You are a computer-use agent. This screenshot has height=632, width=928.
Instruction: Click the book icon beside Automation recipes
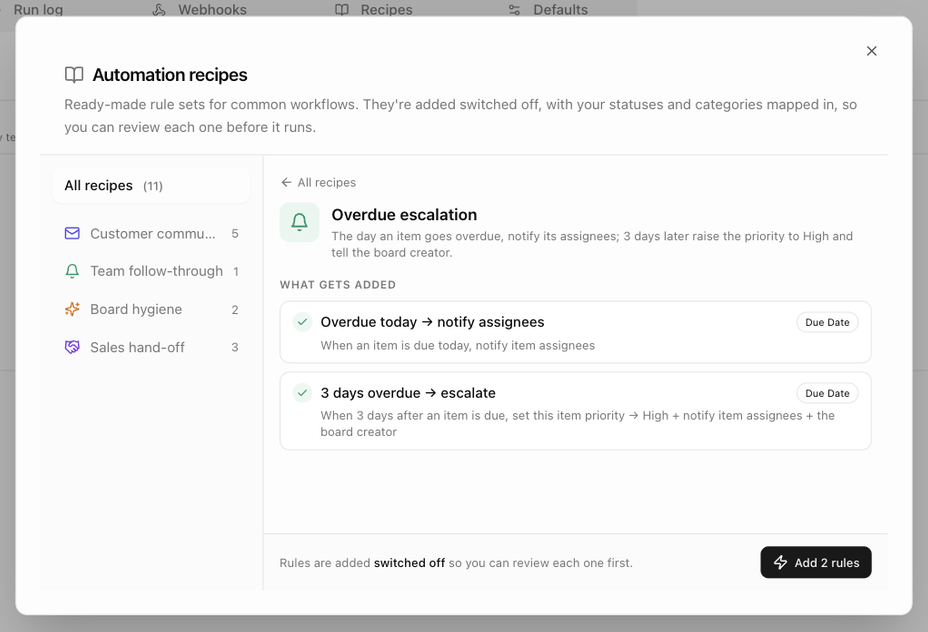(x=74, y=75)
